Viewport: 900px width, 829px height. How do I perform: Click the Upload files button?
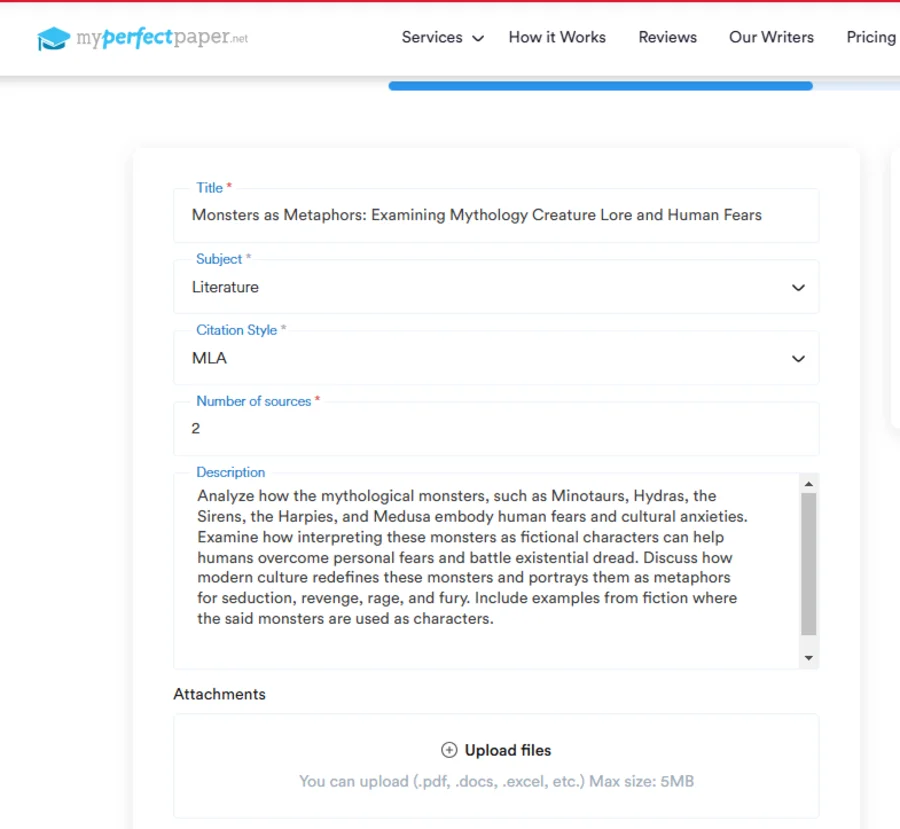496,750
